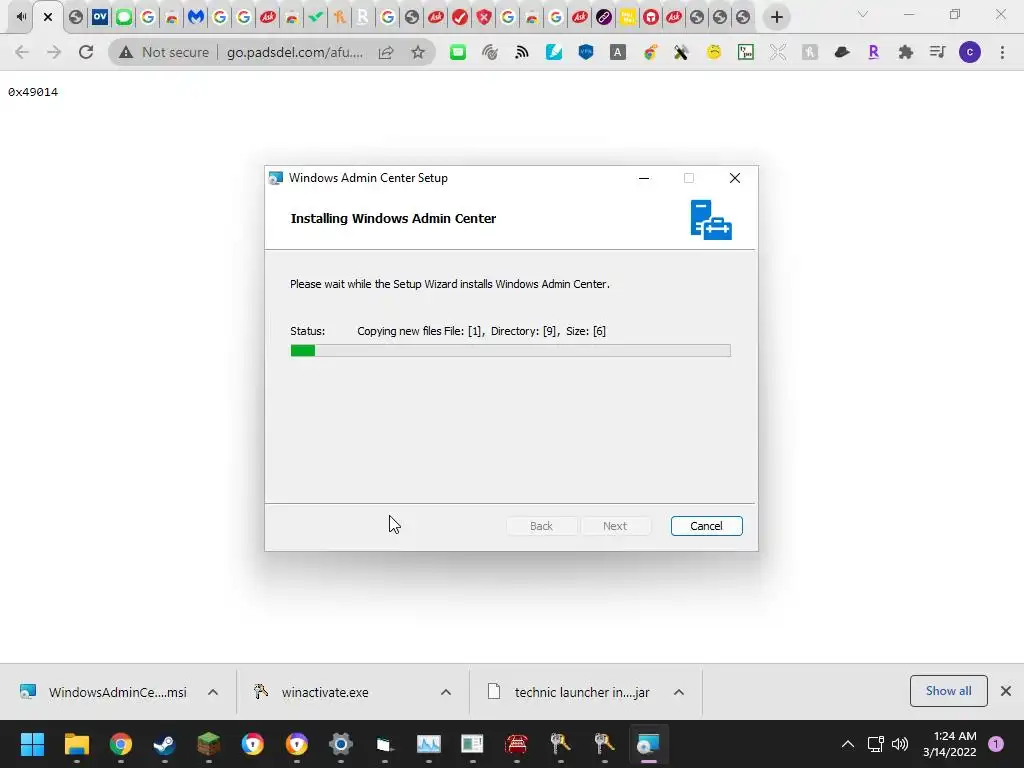The height and width of the screenshot is (768, 1024).
Task: Open the WindowsAdminCe....msi download item
Action: click(103, 692)
